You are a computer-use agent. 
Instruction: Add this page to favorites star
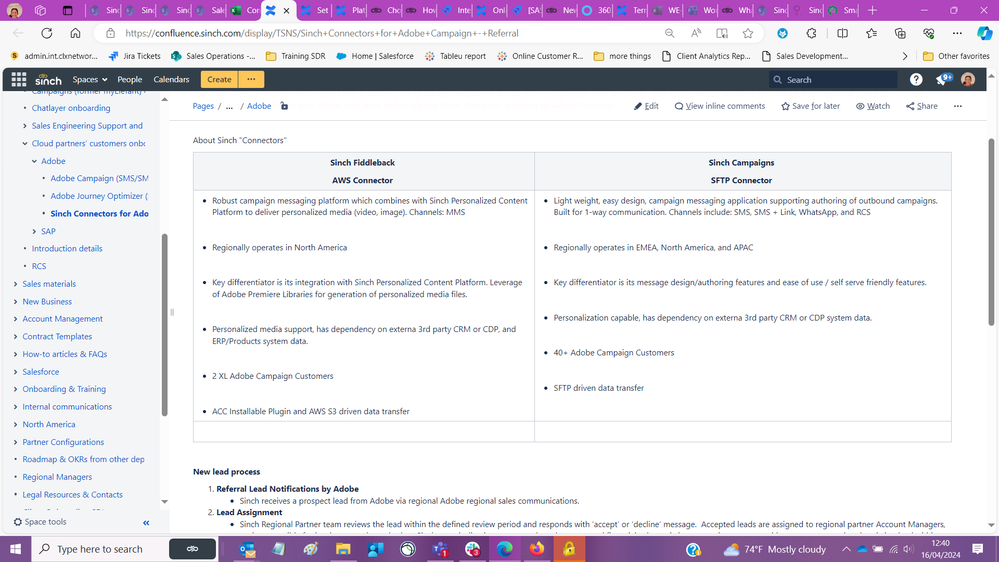[748, 33]
